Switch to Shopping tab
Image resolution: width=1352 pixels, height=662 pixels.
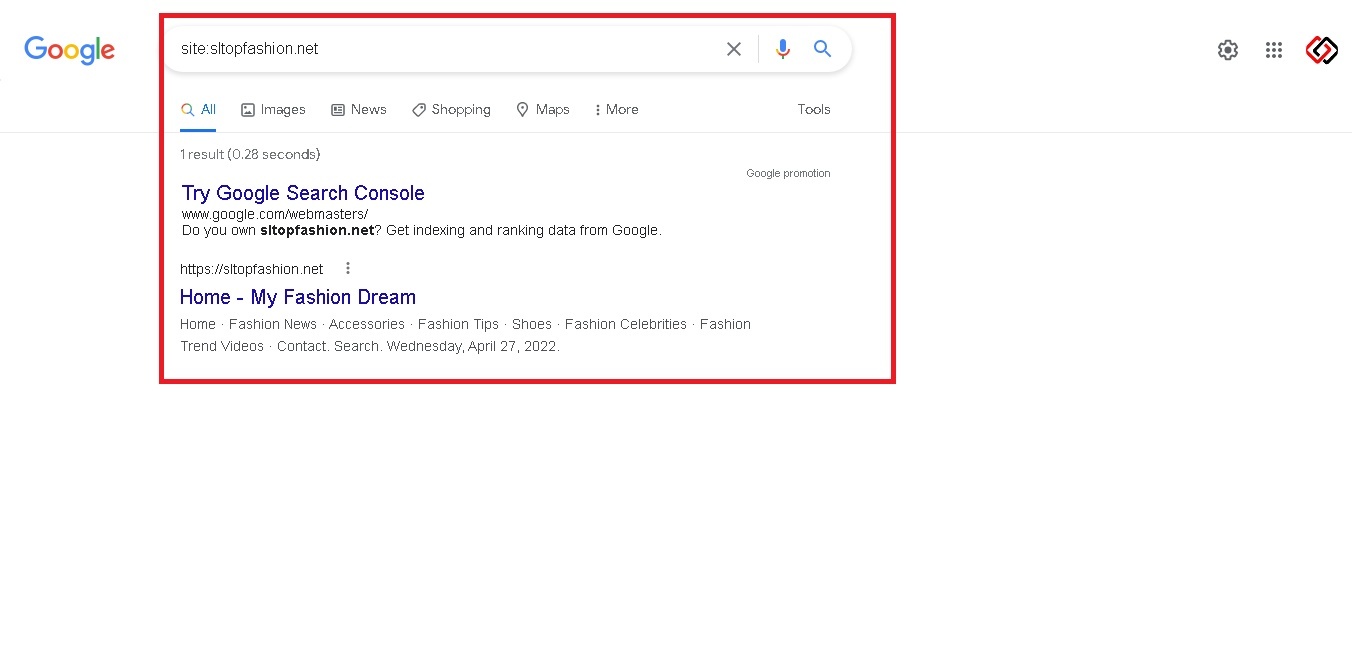[451, 110]
